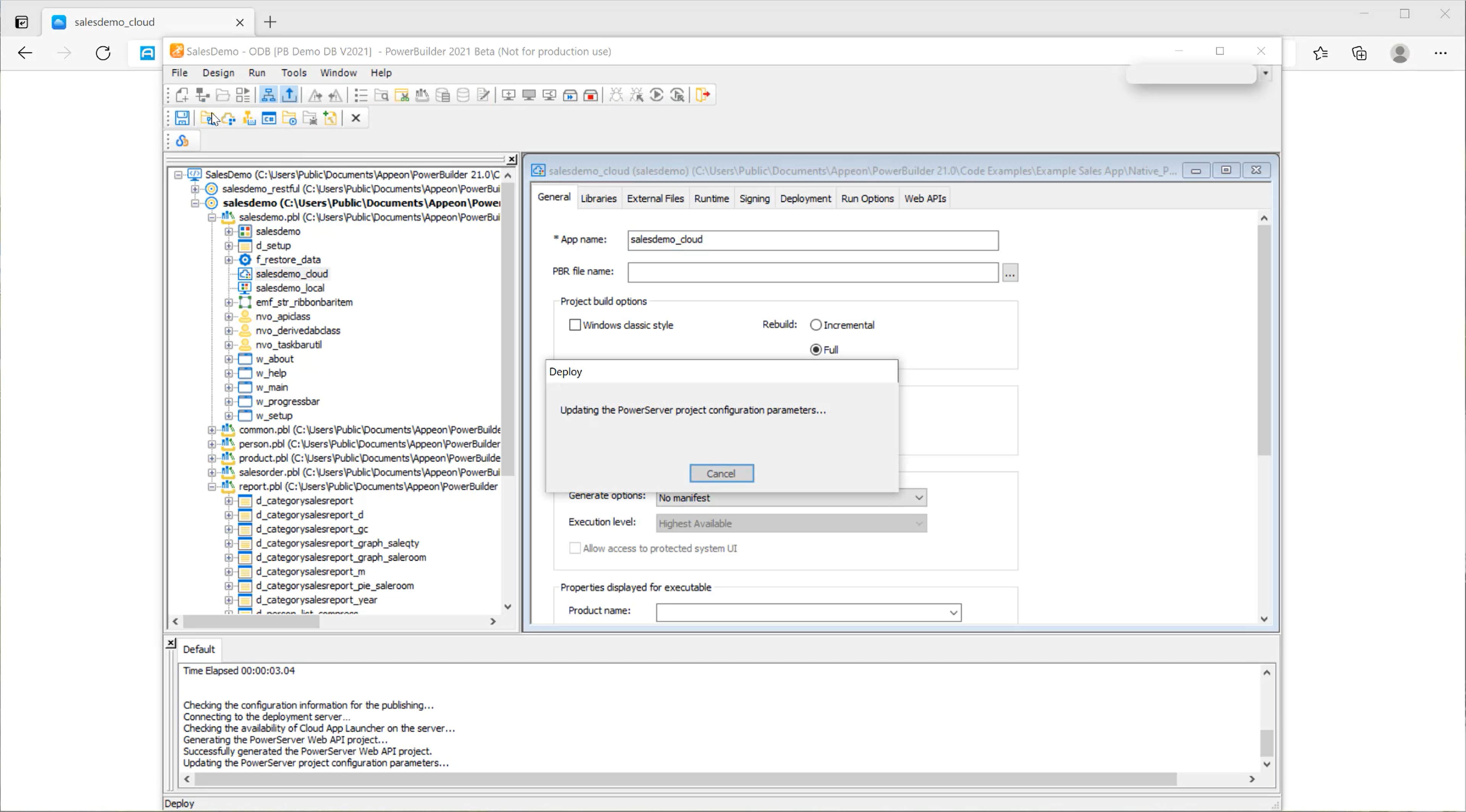
Task: Click the hammer-with-plus new build icon
Action: click(330, 118)
